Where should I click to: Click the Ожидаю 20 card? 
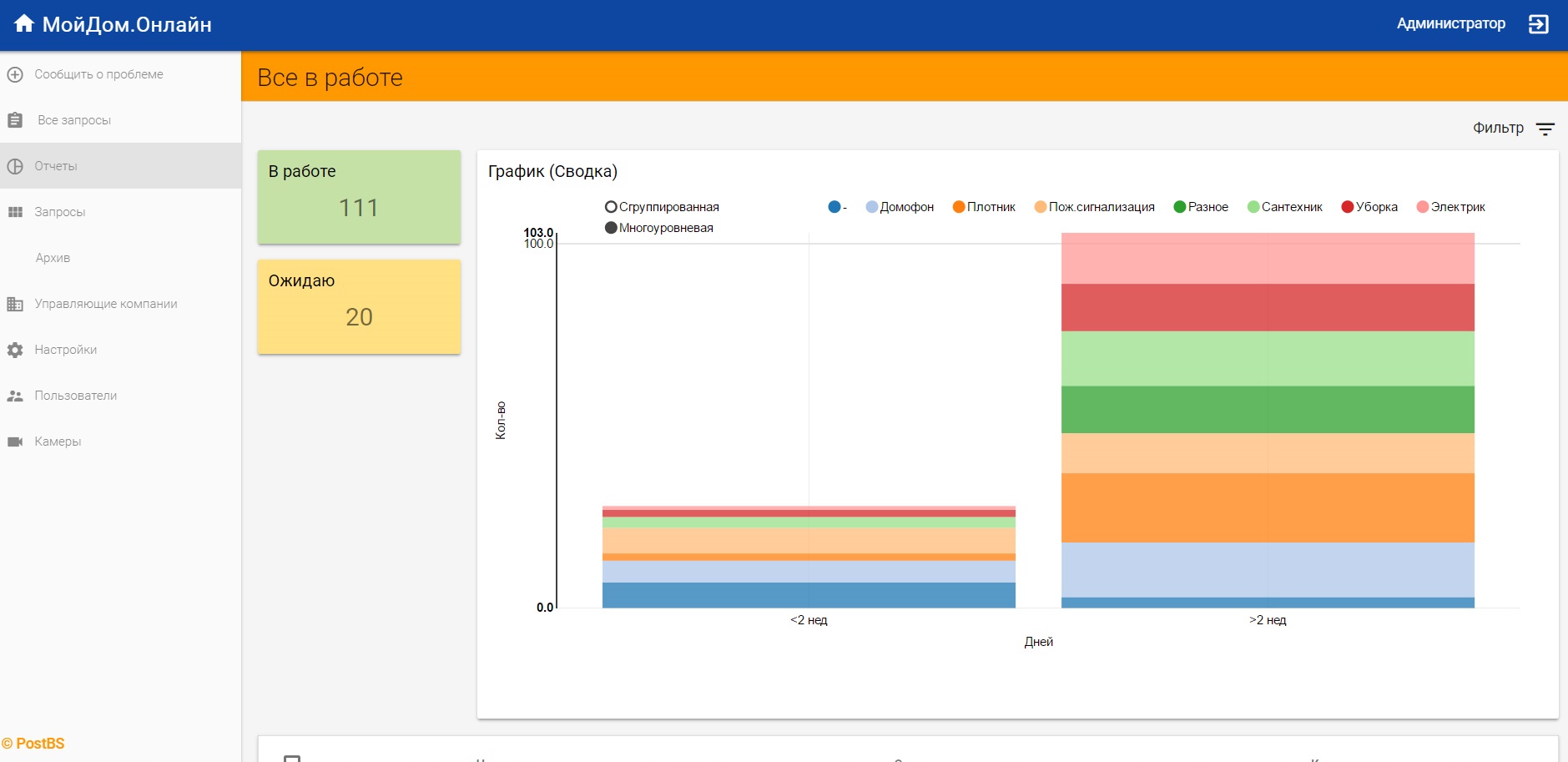(x=359, y=306)
